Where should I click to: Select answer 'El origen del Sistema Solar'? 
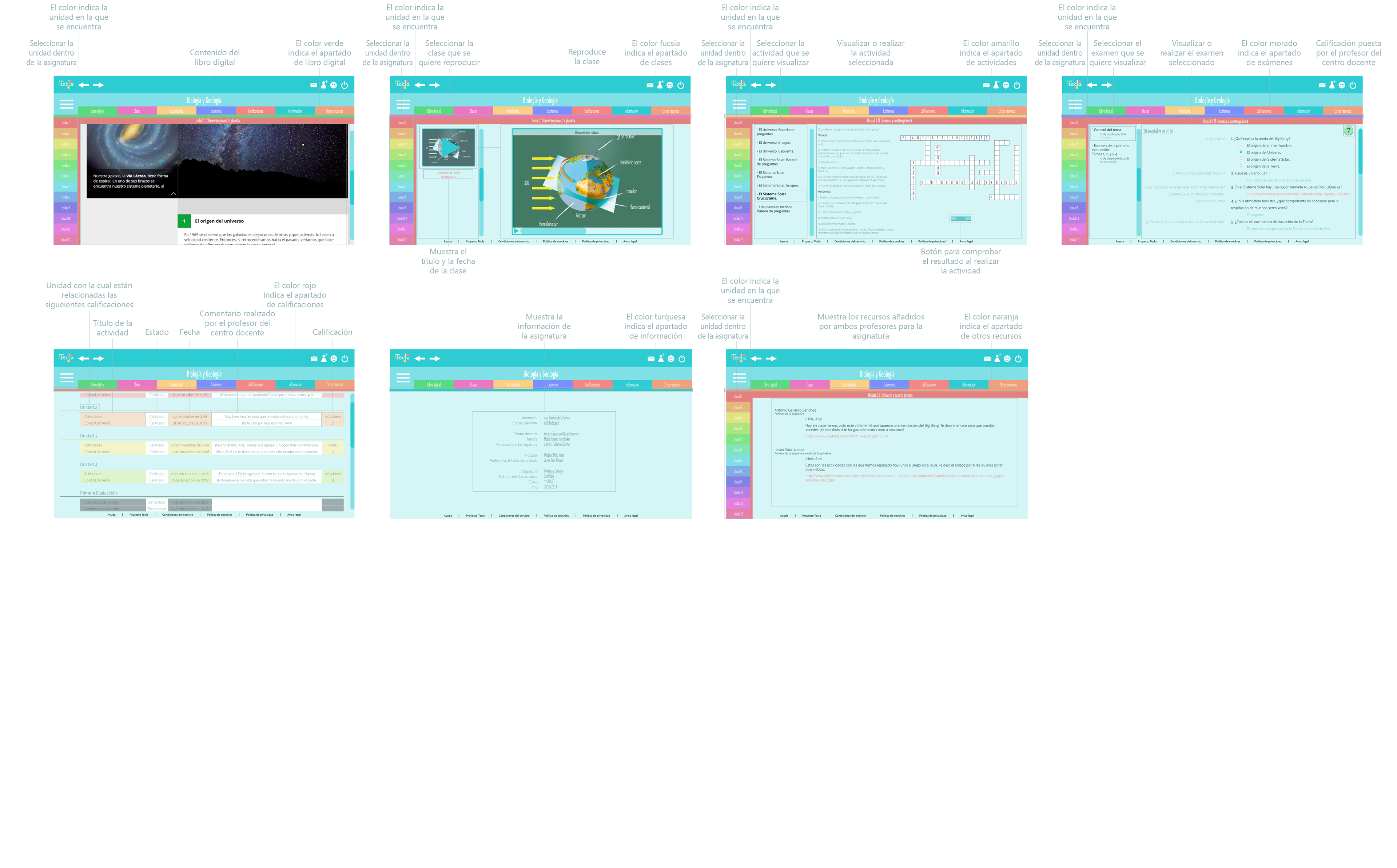pyautogui.click(x=1241, y=159)
